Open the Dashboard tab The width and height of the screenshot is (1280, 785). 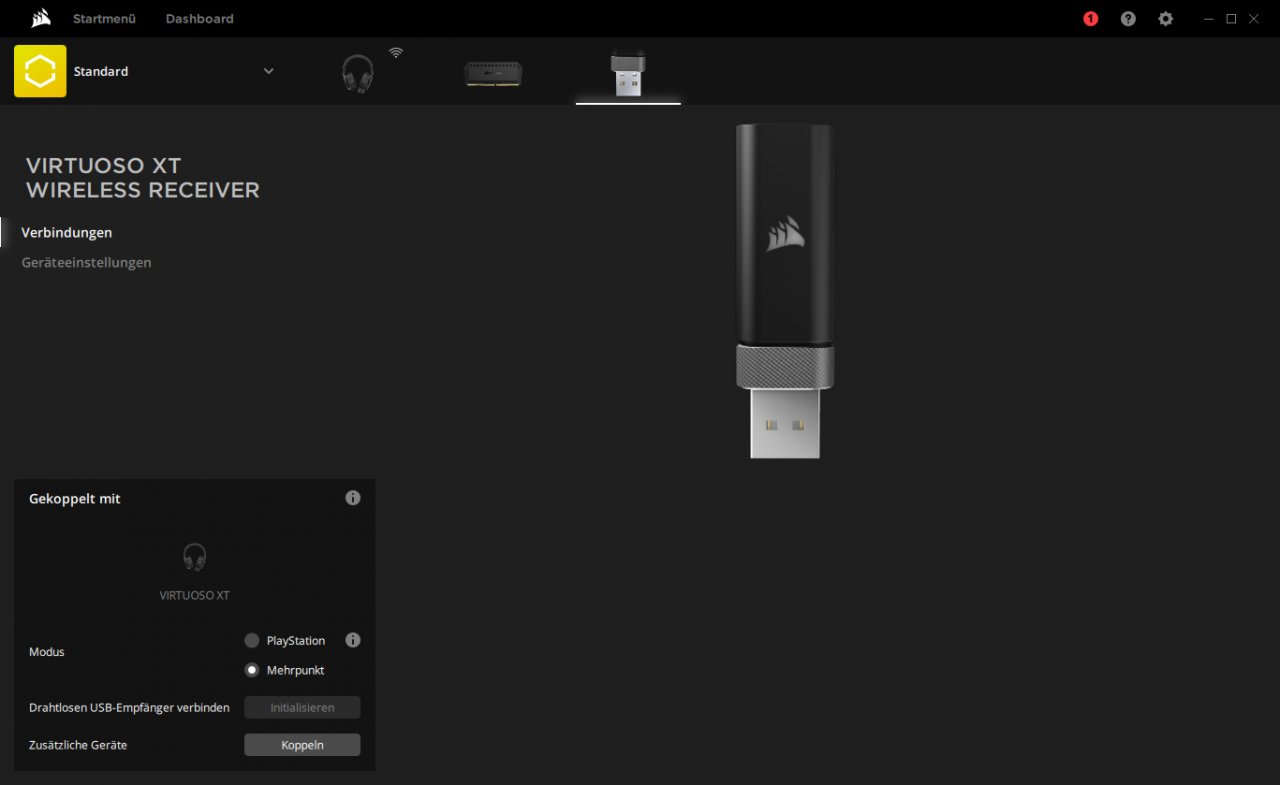(x=200, y=19)
